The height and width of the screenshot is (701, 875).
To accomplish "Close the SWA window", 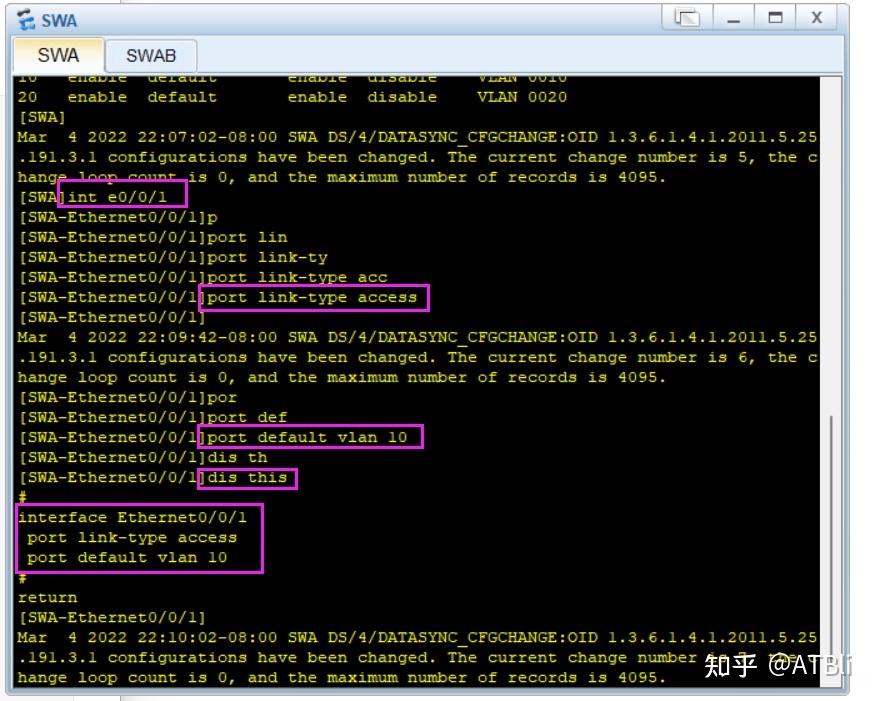I will [x=816, y=18].
